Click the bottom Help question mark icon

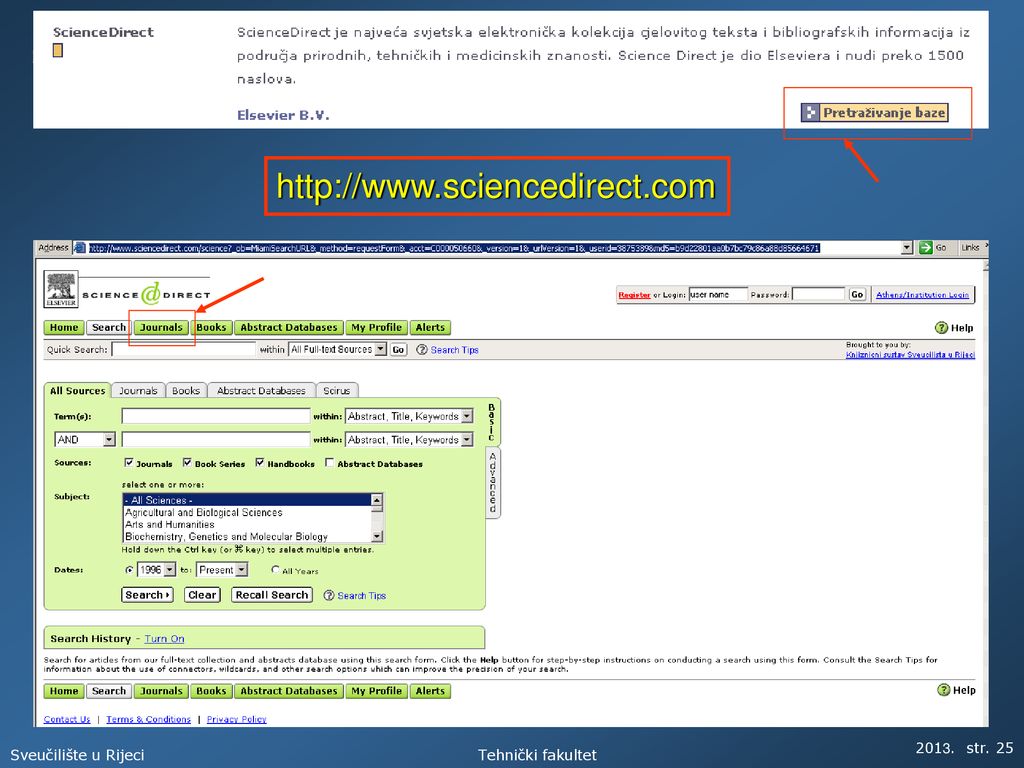[x=943, y=690]
